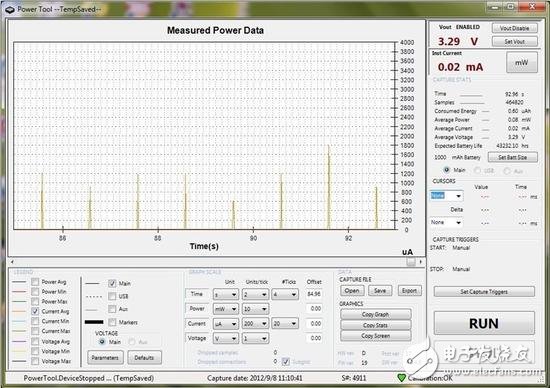Image resolution: width=550 pixels, height=388 pixels.
Task: Click the scrollbar left arrow under graph
Action: pos(12,262)
